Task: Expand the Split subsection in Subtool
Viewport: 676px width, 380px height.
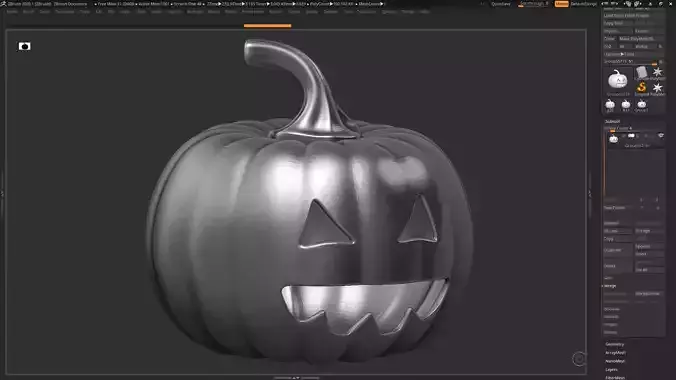Action: [608, 278]
